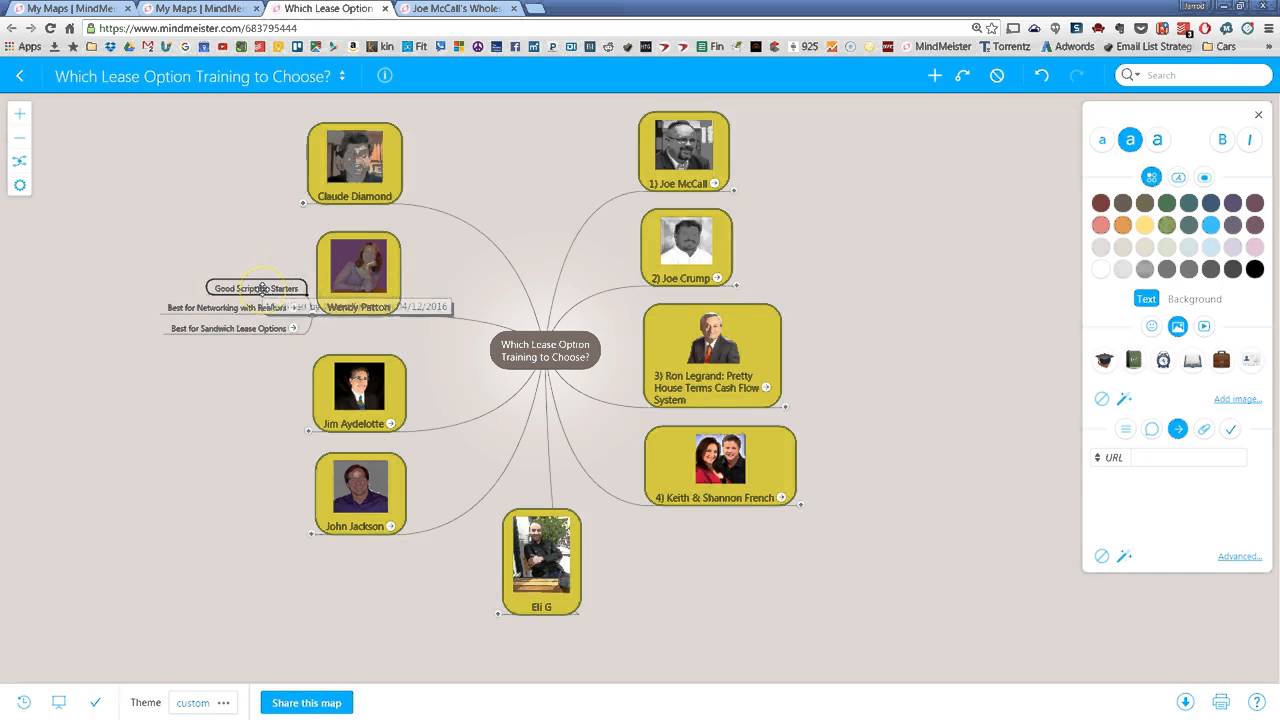Select the color palette style icon

pyautogui.click(x=1152, y=177)
